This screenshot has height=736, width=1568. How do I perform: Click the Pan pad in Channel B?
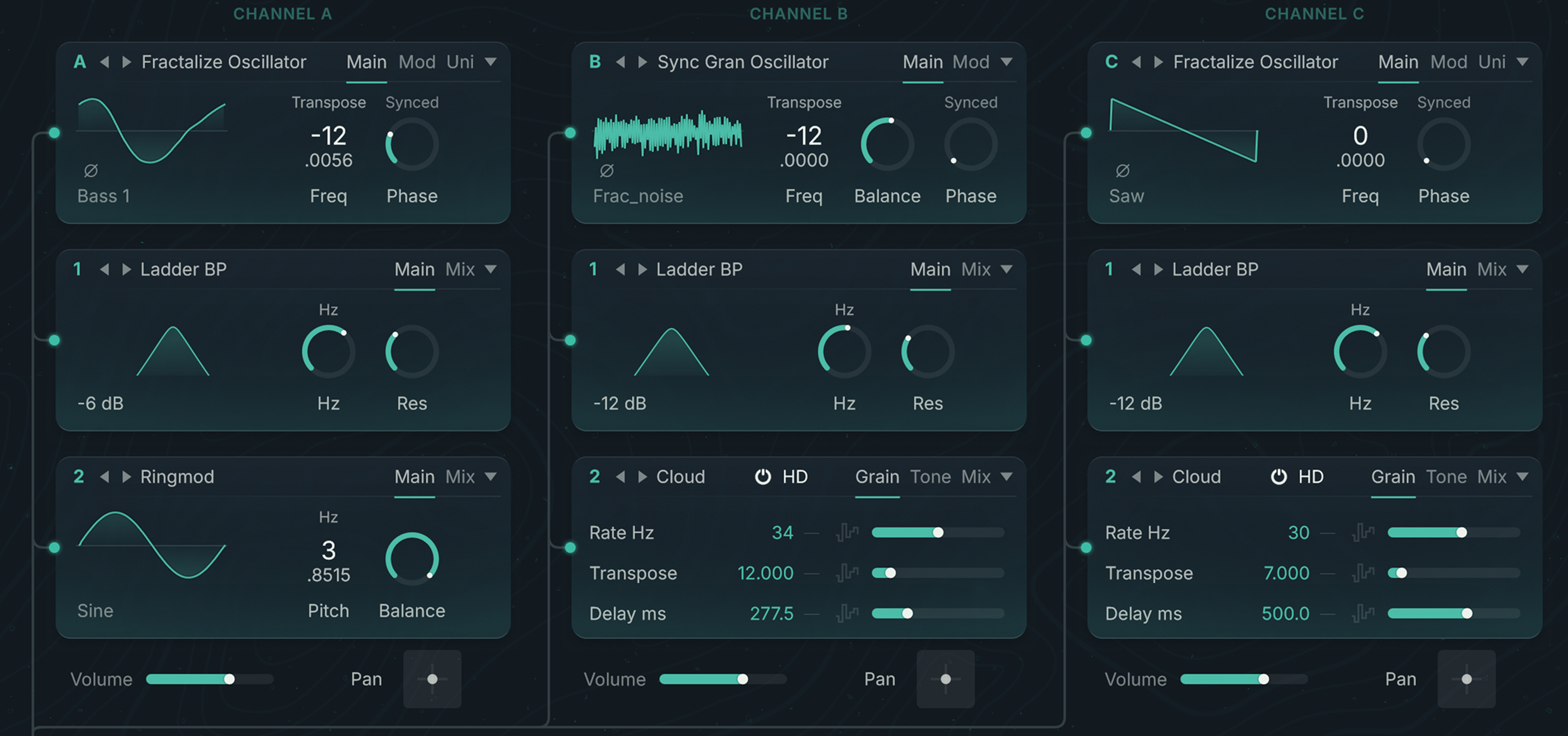pos(946,678)
